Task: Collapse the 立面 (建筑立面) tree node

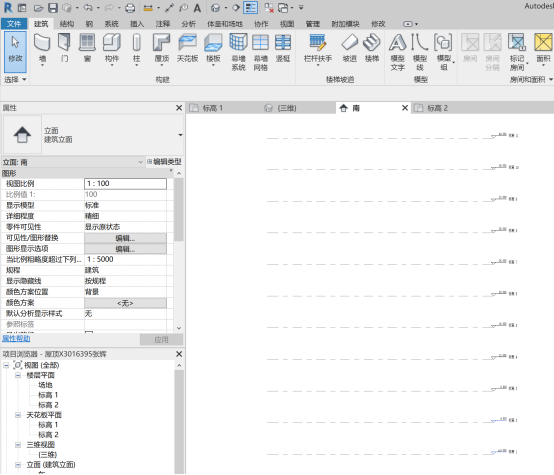Action: point(18,464)
